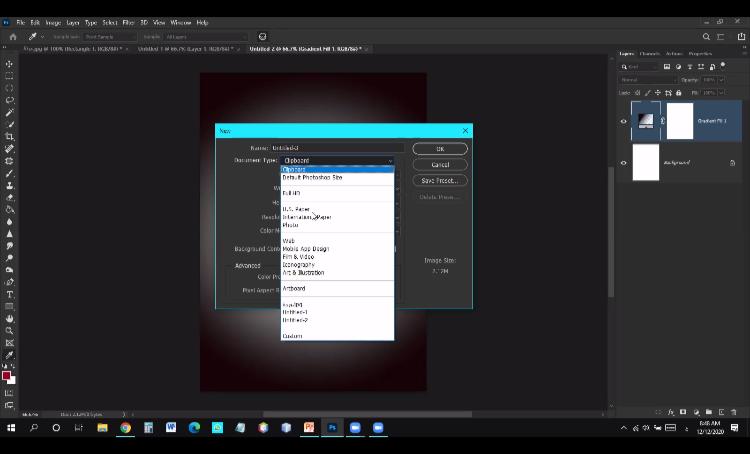Choose Film & Video from the list
The height and width of the screenshot is (454, 750).
pyautogui.click(x=299, y=257)
